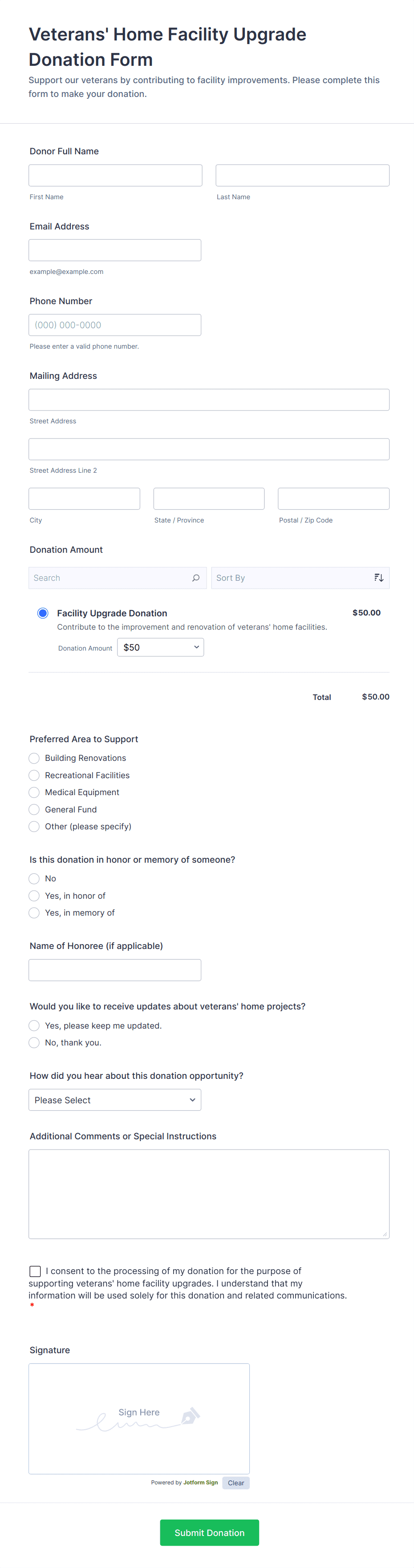Choose Medical Equipment as preferred area
Screen dimensions: 414x1568
pos(34,792)
